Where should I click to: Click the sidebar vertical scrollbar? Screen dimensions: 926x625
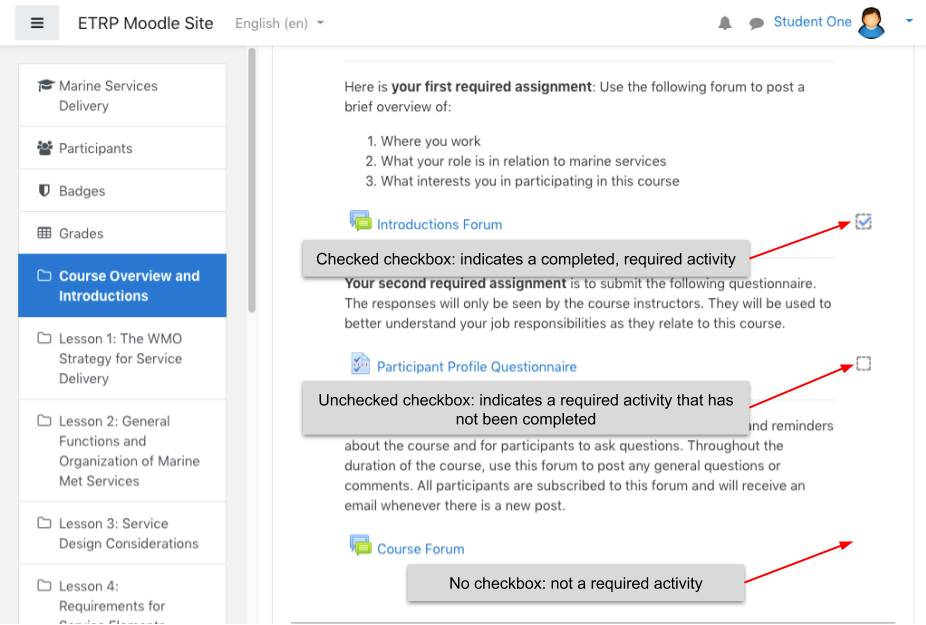tap(252, 180)
